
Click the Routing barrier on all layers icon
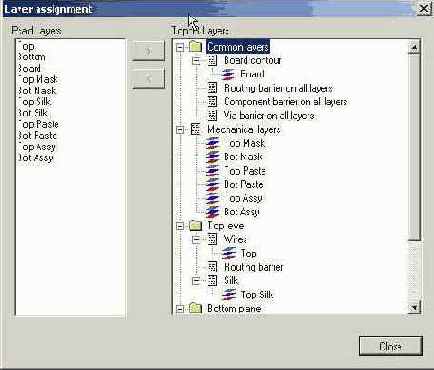point(212,88)
